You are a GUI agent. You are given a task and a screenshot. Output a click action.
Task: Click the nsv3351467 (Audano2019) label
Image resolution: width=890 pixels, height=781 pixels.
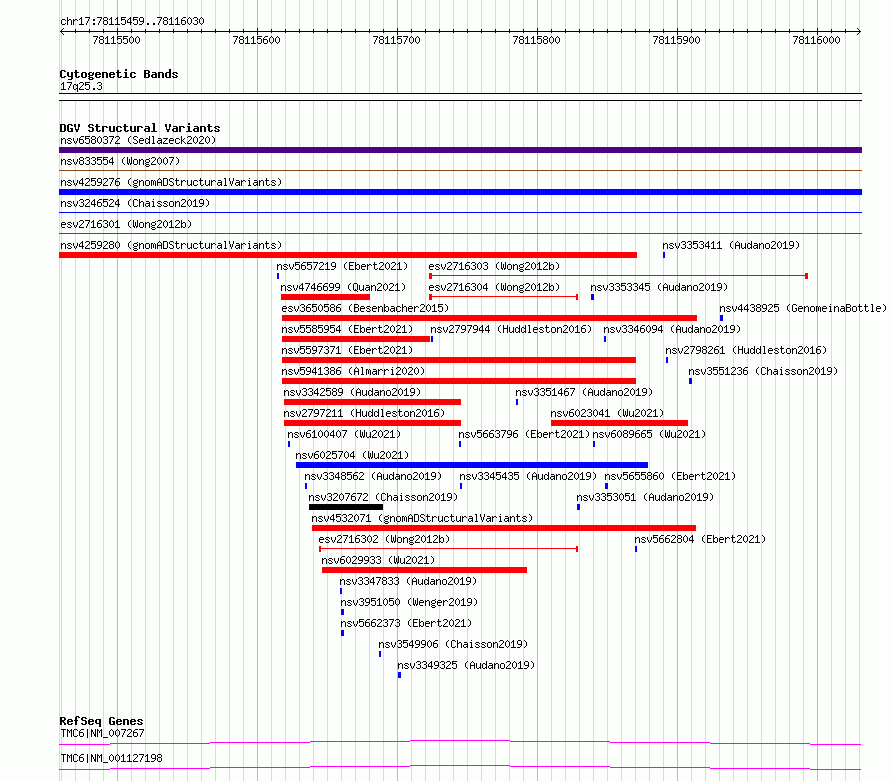click(x=584, y=392)
